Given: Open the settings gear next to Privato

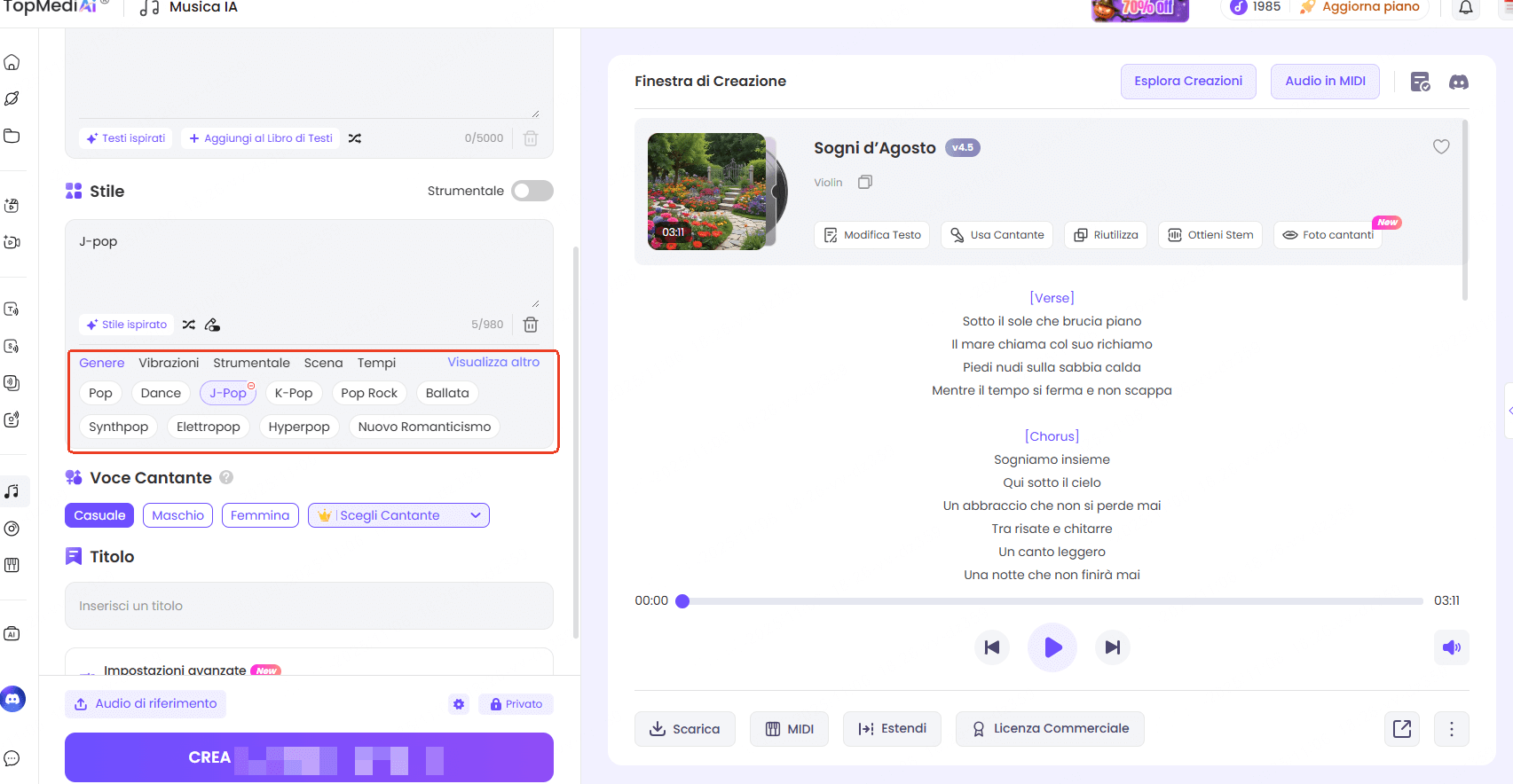Looking at the screenshot, I should coord(459,704).
